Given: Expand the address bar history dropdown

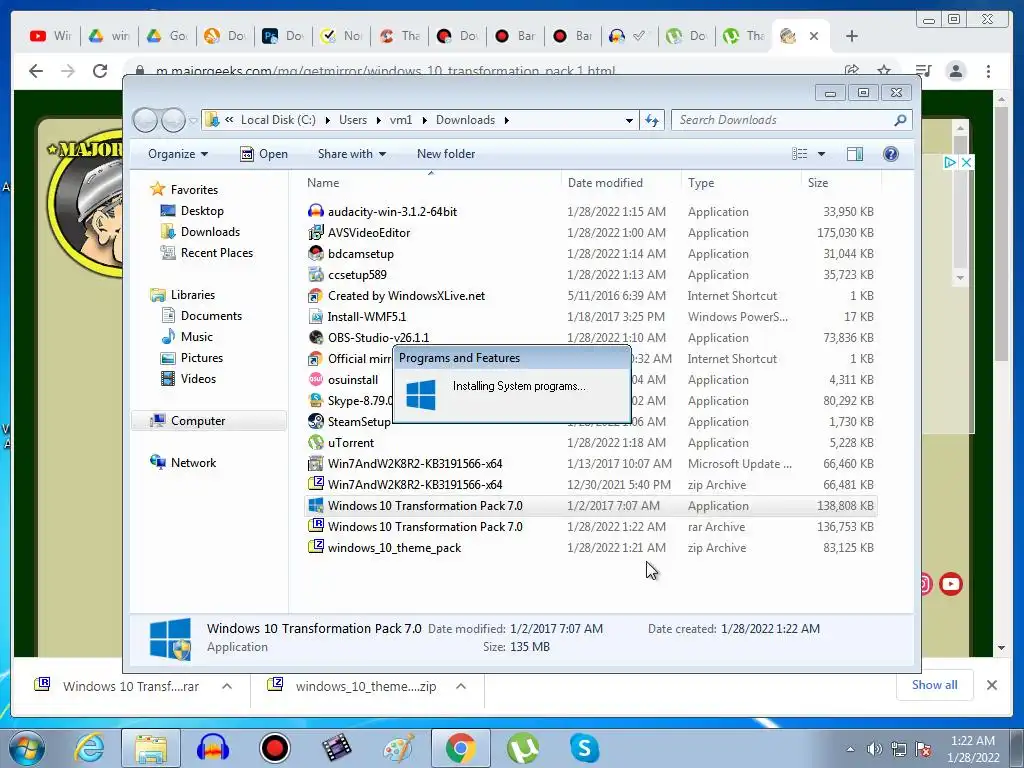Looking at the screenshot, I should point(629,120).
